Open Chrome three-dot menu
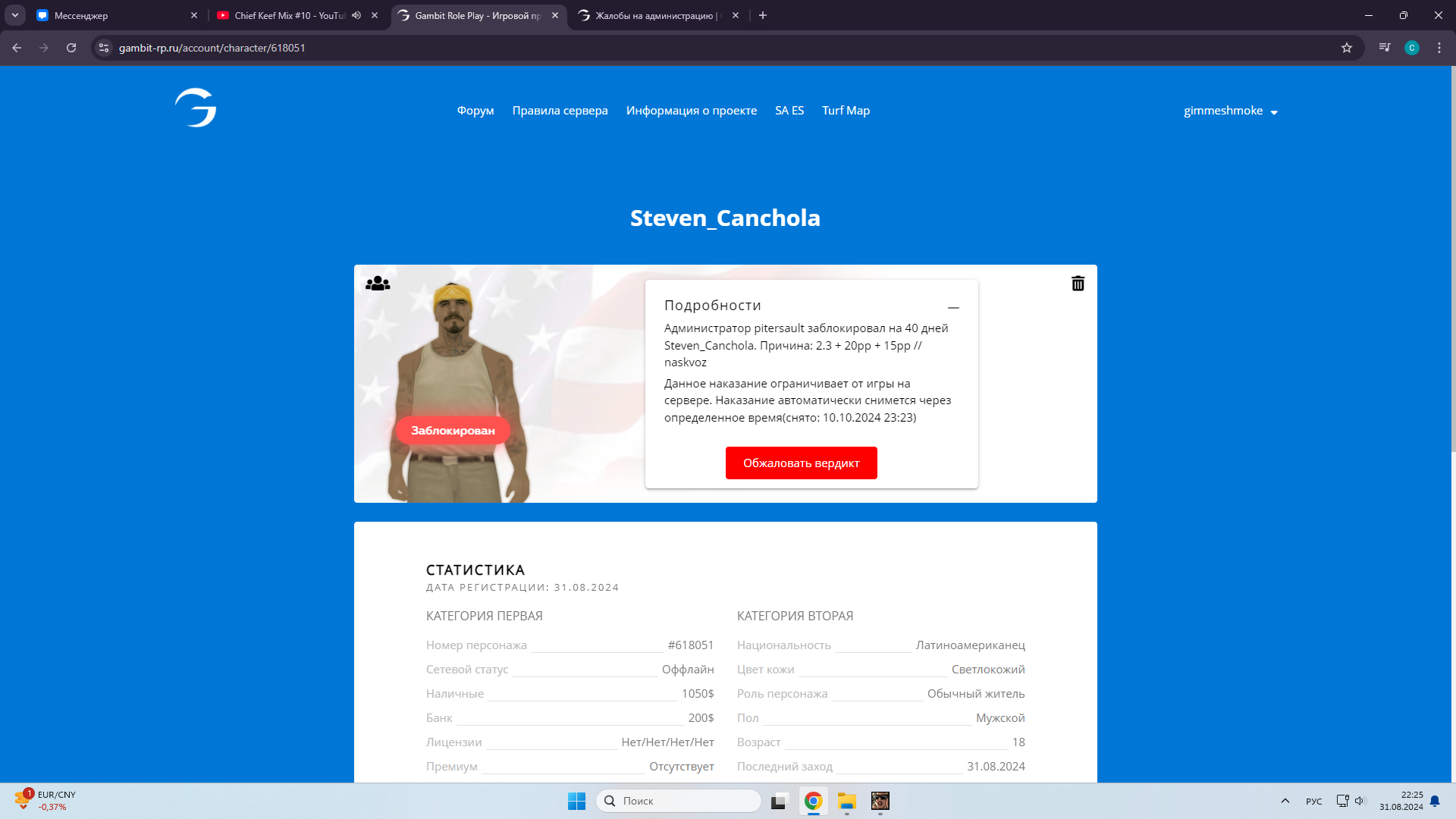The width and height of the screenshot is (1456, 819). (x=1439, y=48)
